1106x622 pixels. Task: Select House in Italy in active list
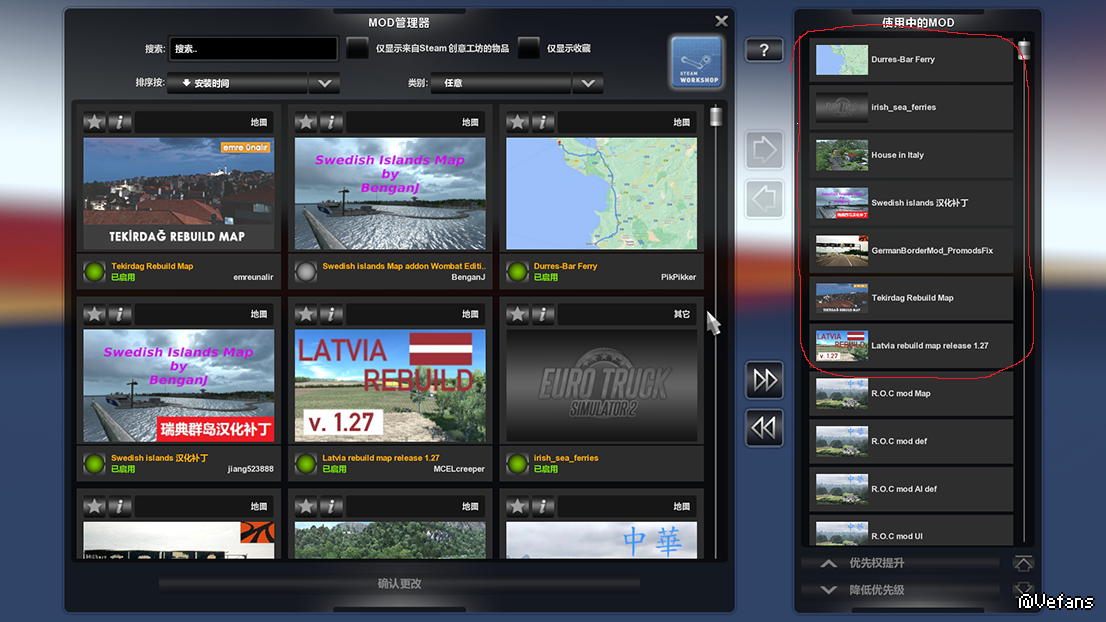911,155
